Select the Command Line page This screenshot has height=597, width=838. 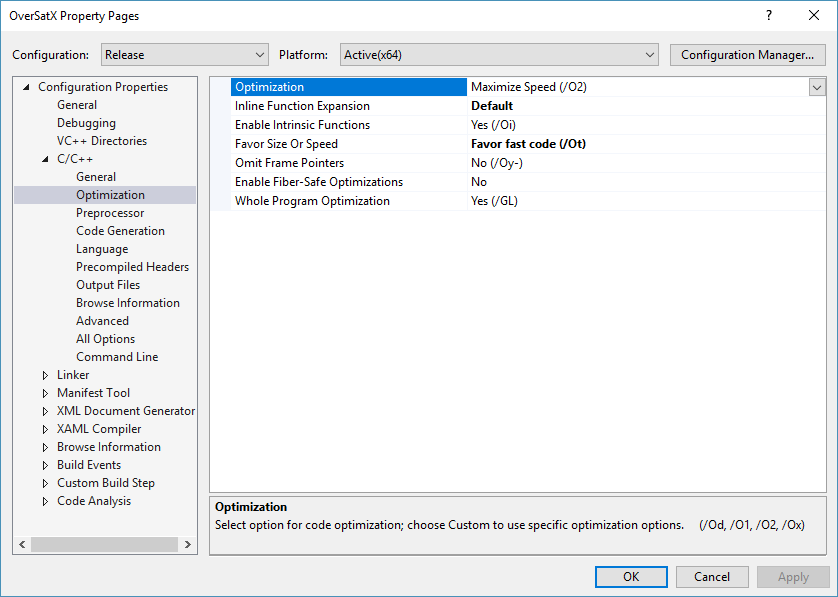pyautogui.click(x=117, y=356)
